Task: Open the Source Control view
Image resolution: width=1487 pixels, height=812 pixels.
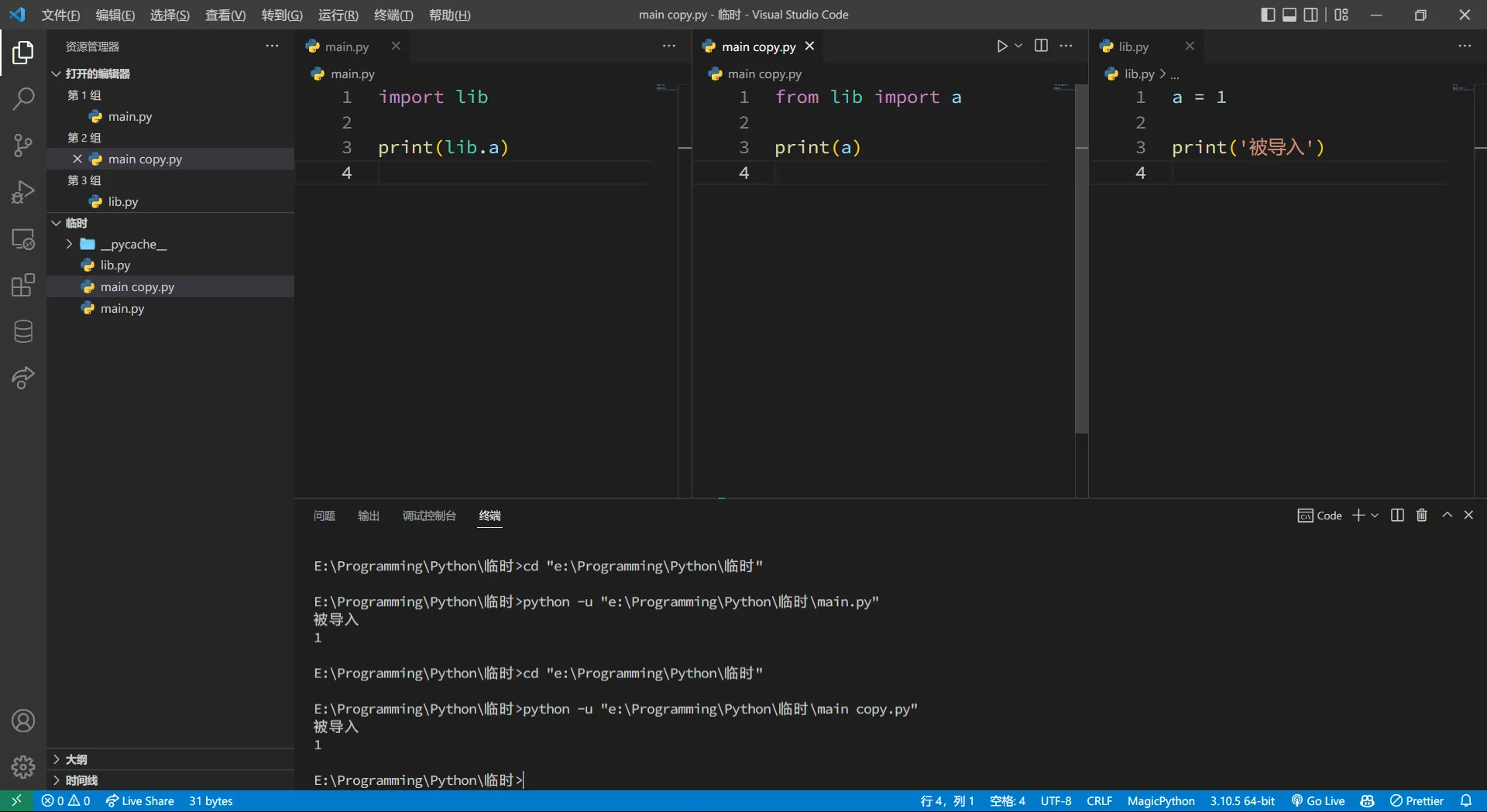Action: [23, 145]
